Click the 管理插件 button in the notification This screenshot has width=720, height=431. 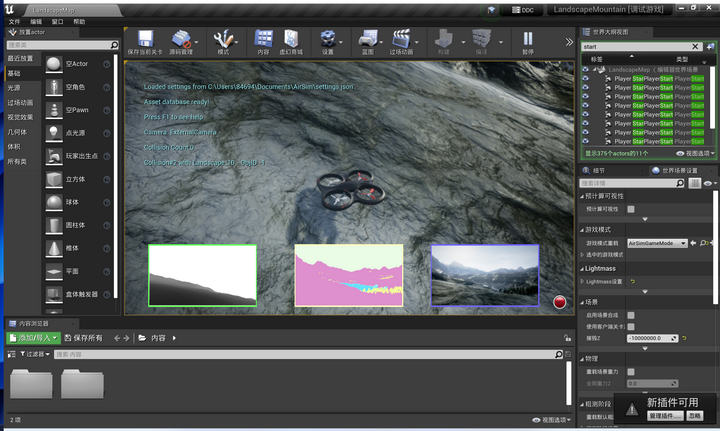point(663,414)
